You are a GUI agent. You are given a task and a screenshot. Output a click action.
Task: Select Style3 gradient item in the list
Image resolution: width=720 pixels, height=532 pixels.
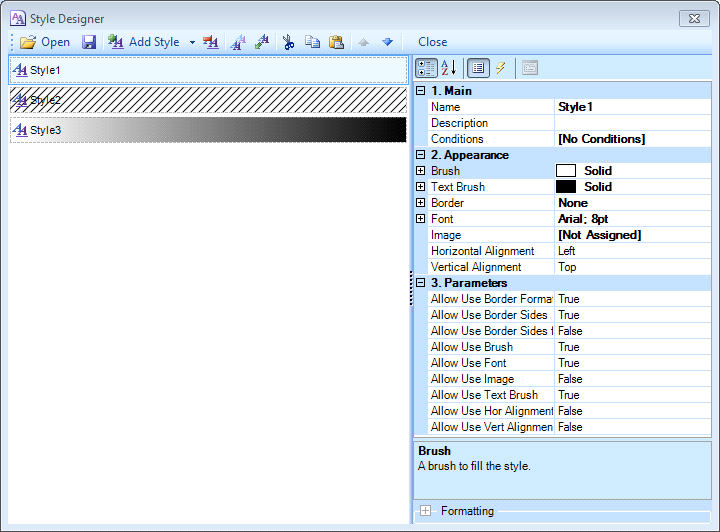[x=208, y=130]
